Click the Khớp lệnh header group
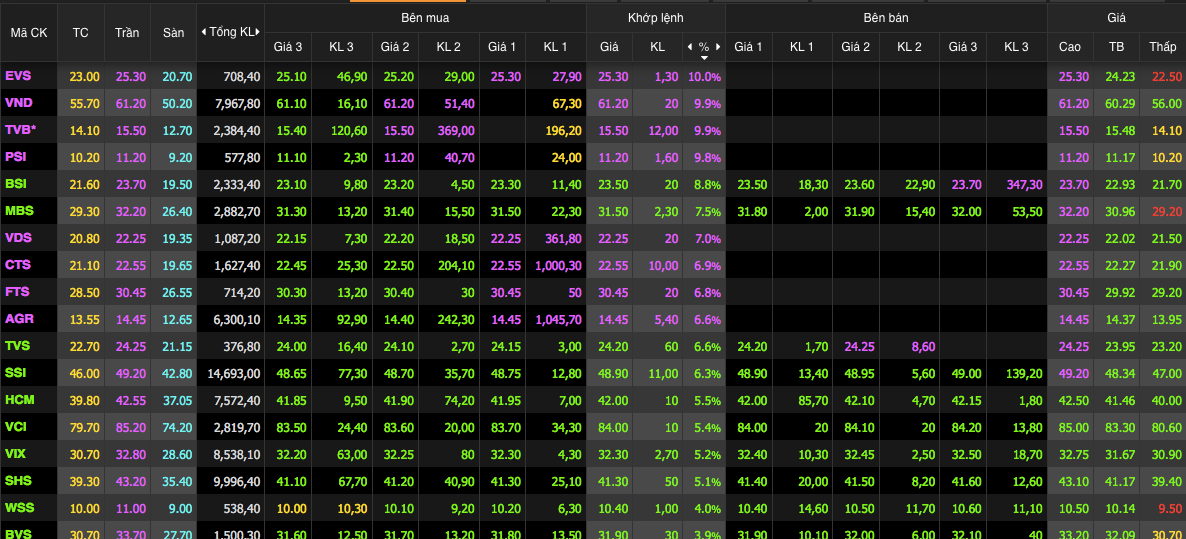This screenshot has height=539, width=1186. click(655, 18)
